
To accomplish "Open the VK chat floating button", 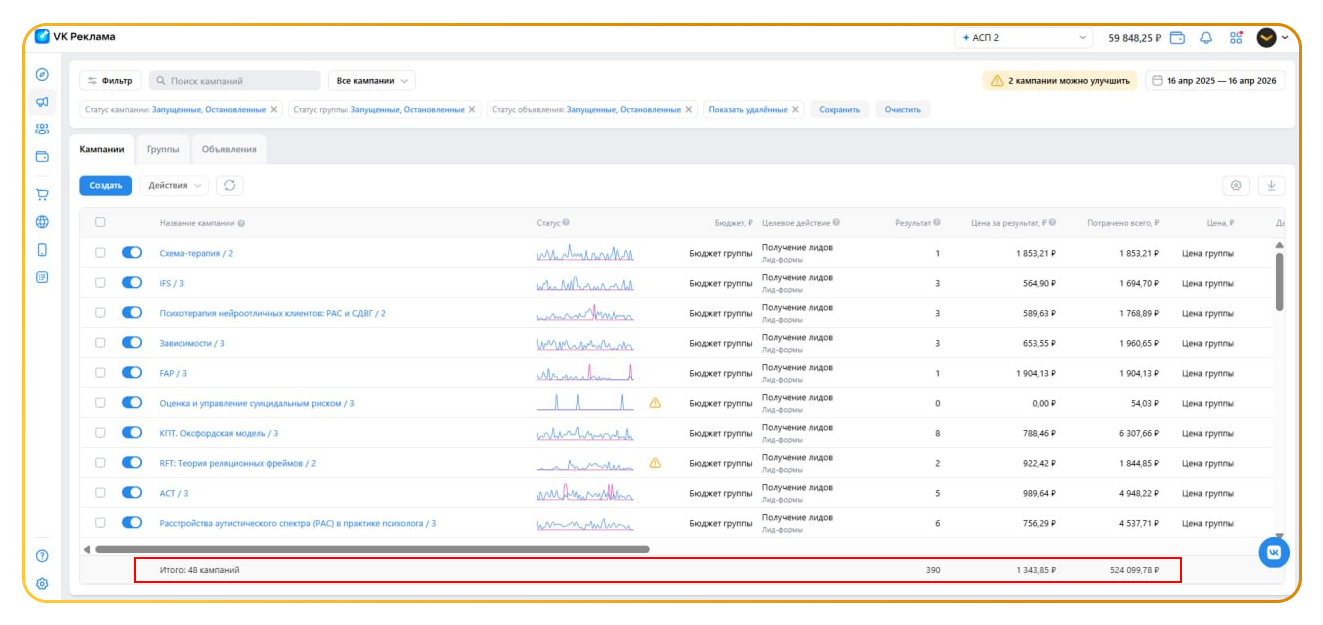I will coord(1273,552).
